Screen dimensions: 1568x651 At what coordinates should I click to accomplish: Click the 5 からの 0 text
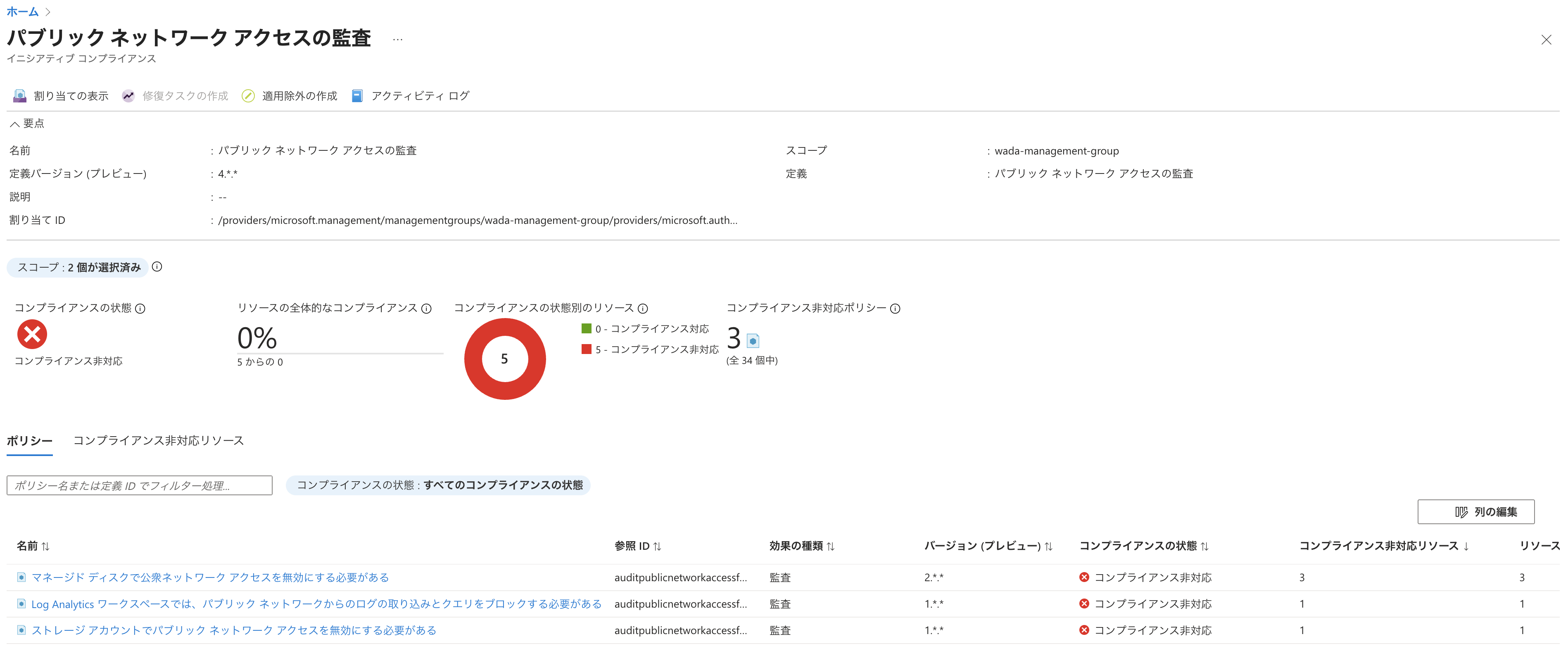[x=260, y=362]
